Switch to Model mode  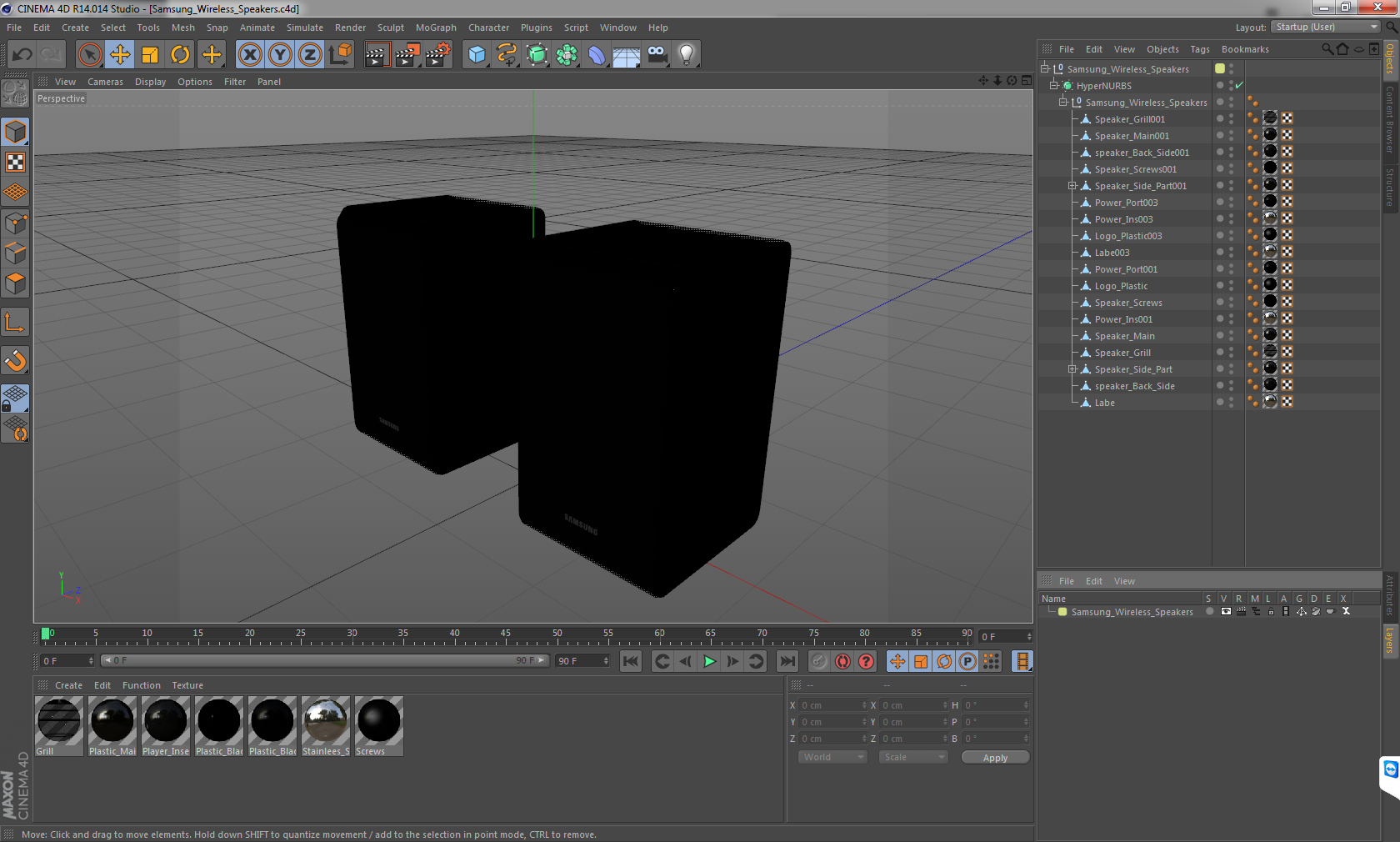pyautogui.click(x=15, y=132)
